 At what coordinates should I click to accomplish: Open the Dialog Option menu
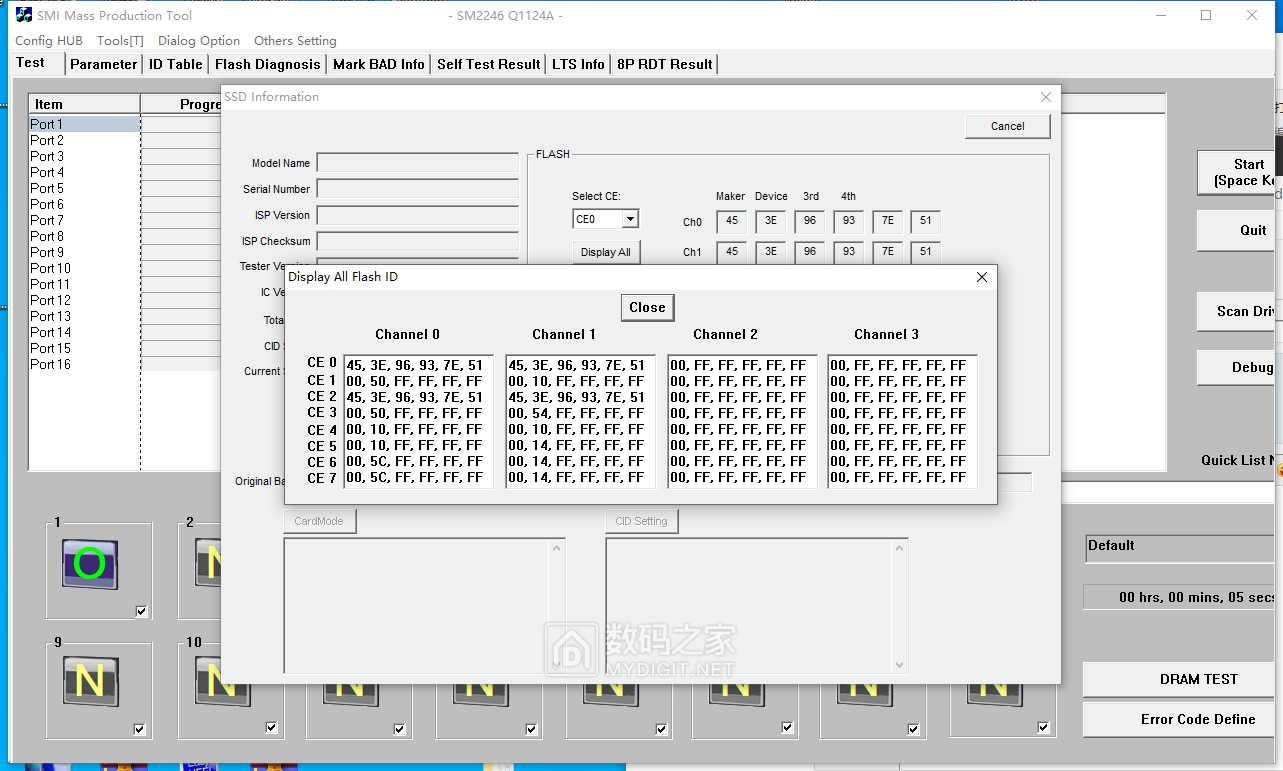(x=199, y=41)
